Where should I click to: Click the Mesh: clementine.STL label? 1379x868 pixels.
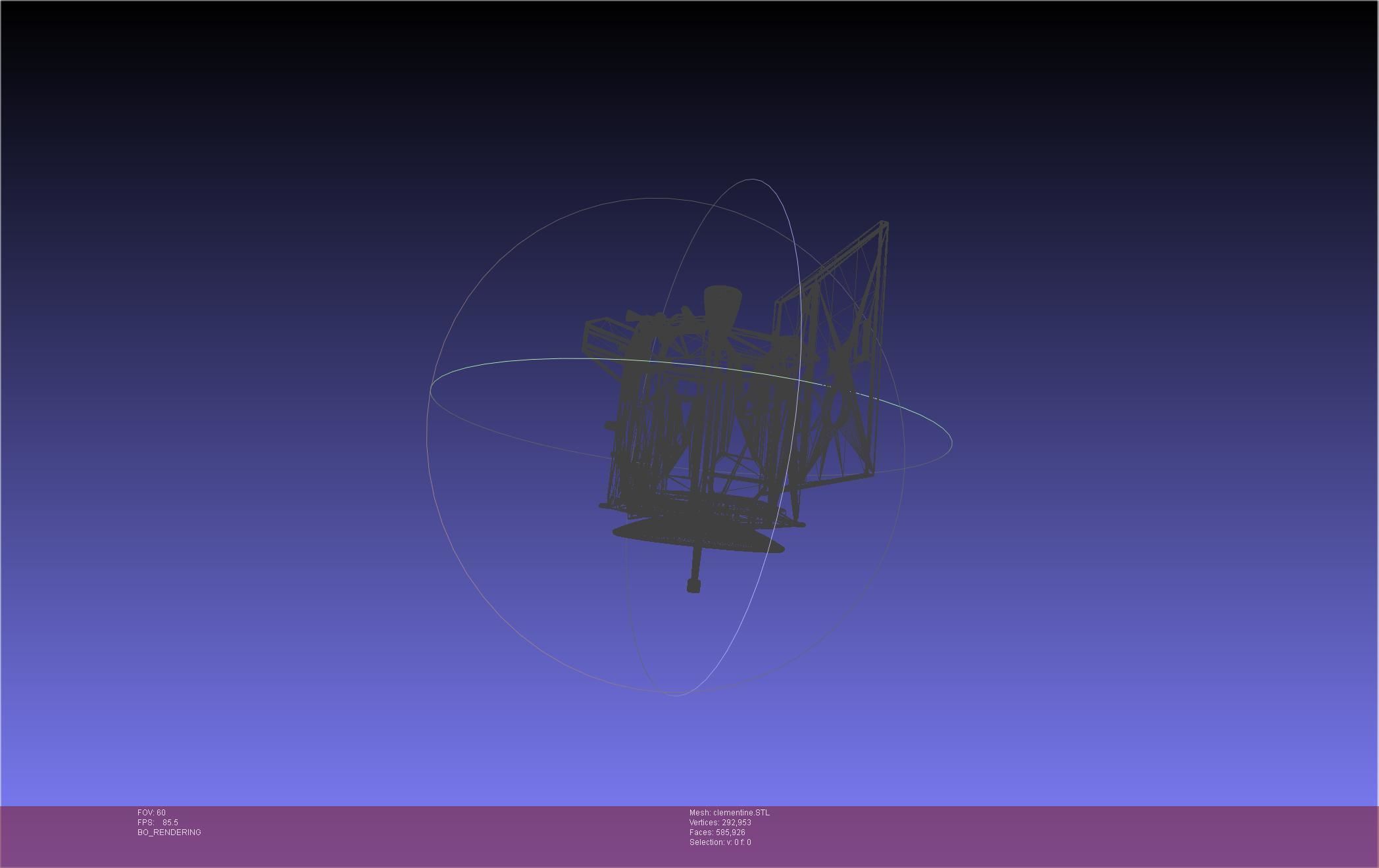tap(730, 813)
